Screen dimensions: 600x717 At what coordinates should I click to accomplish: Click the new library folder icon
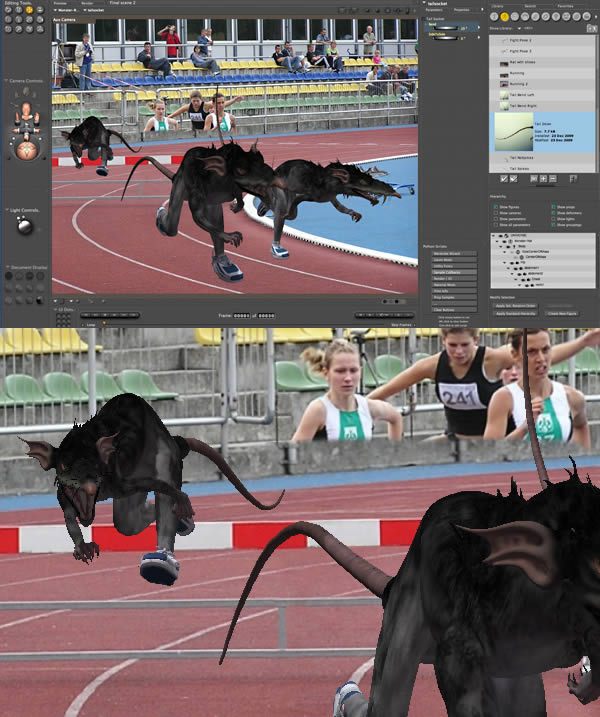[591, 28]
